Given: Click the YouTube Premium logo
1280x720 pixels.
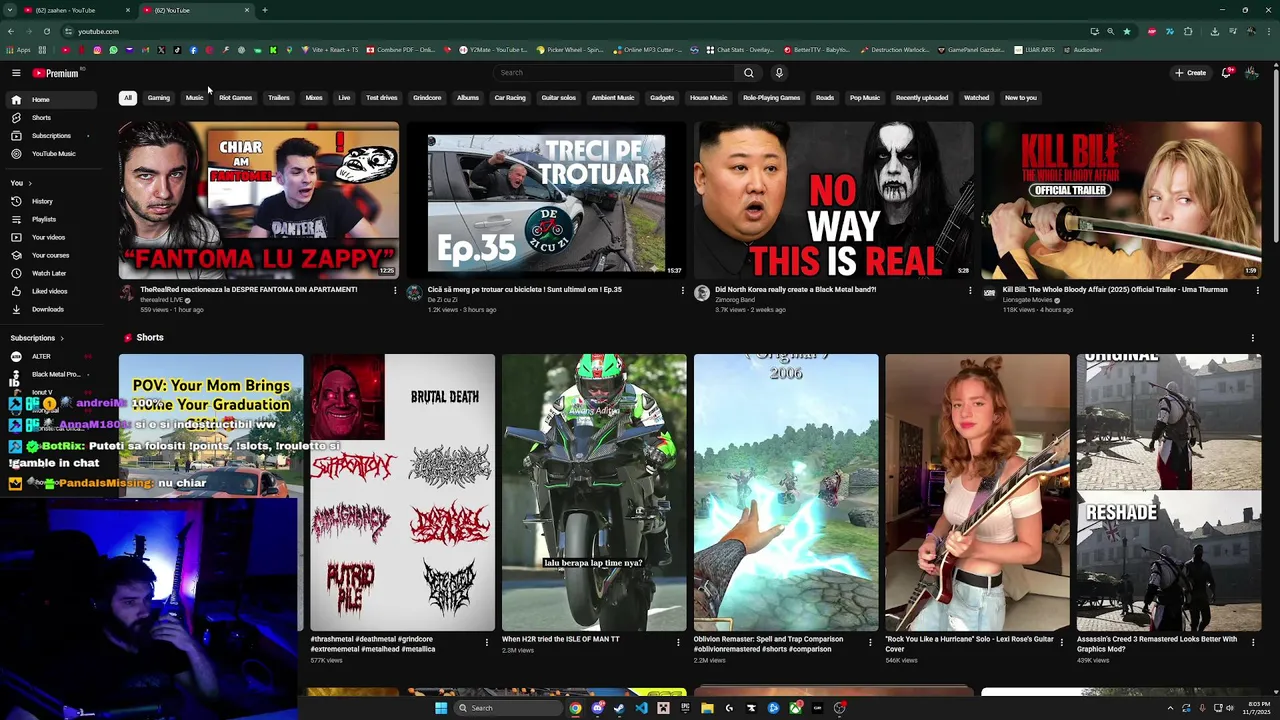Looking at the screenshot, I should (x=55, y=73).
